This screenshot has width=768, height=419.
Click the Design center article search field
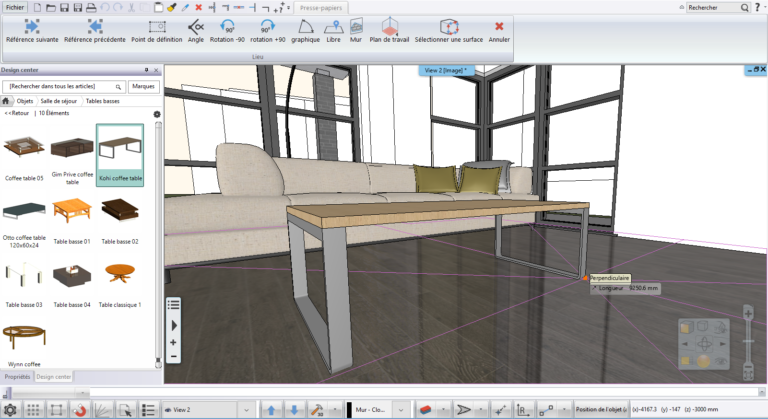click(64, 86)
